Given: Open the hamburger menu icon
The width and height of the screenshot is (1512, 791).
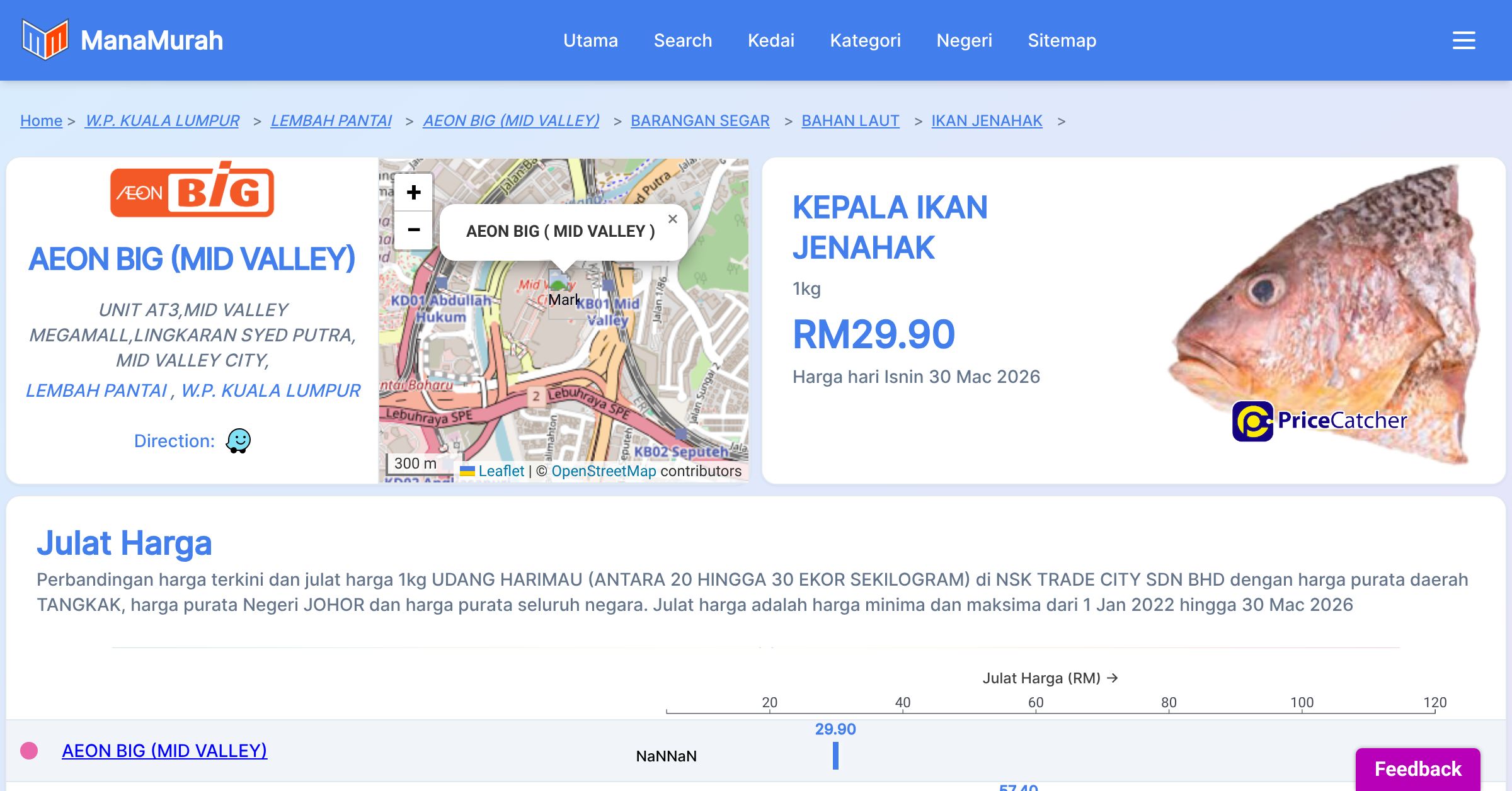Looking at the screenshot, I should [x=1463, y=40].
